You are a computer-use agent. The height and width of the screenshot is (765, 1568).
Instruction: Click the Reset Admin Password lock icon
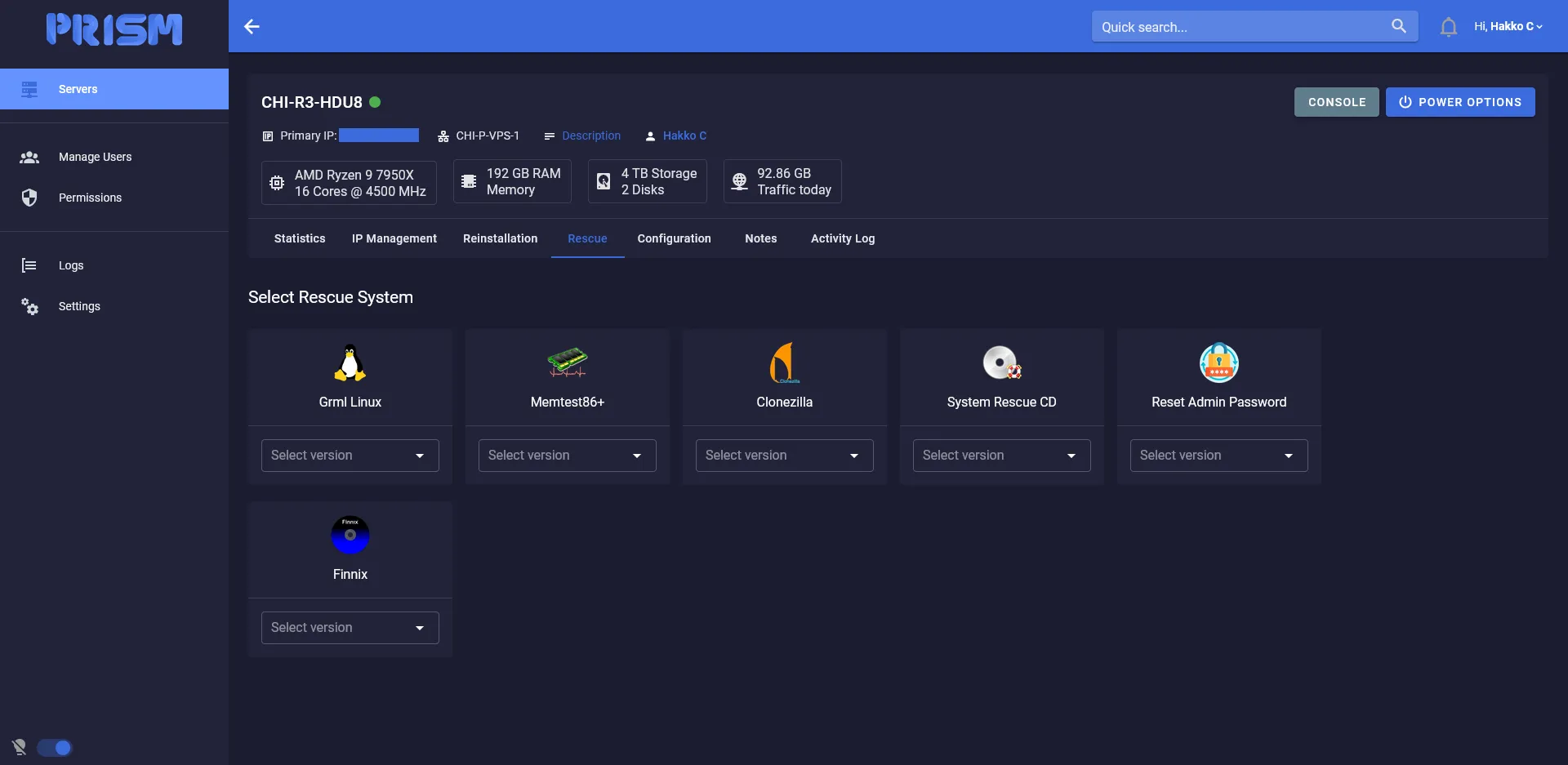(x=1218, y=363)
